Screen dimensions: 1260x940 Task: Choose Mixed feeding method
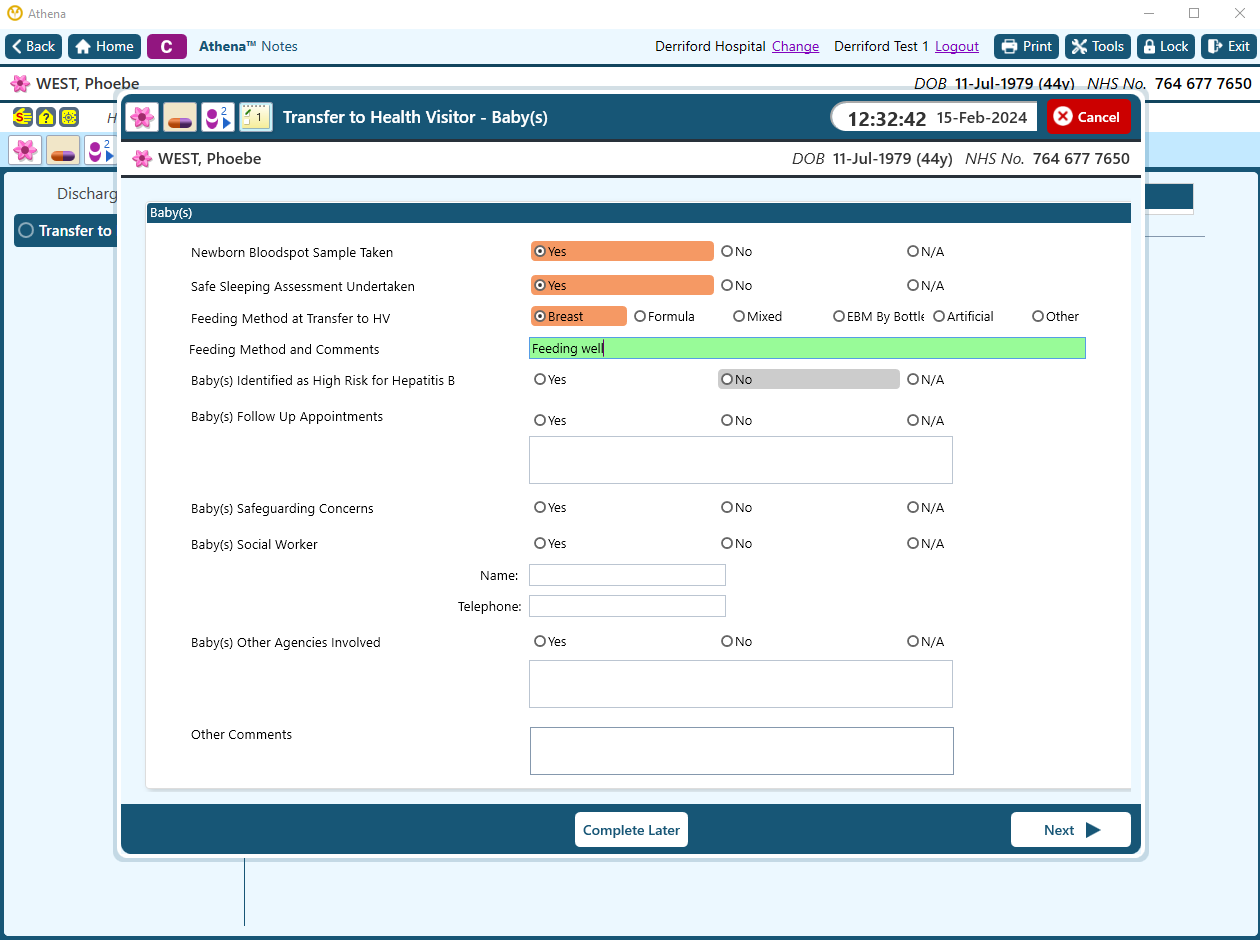pyautogui.click(x=758, y=316)
